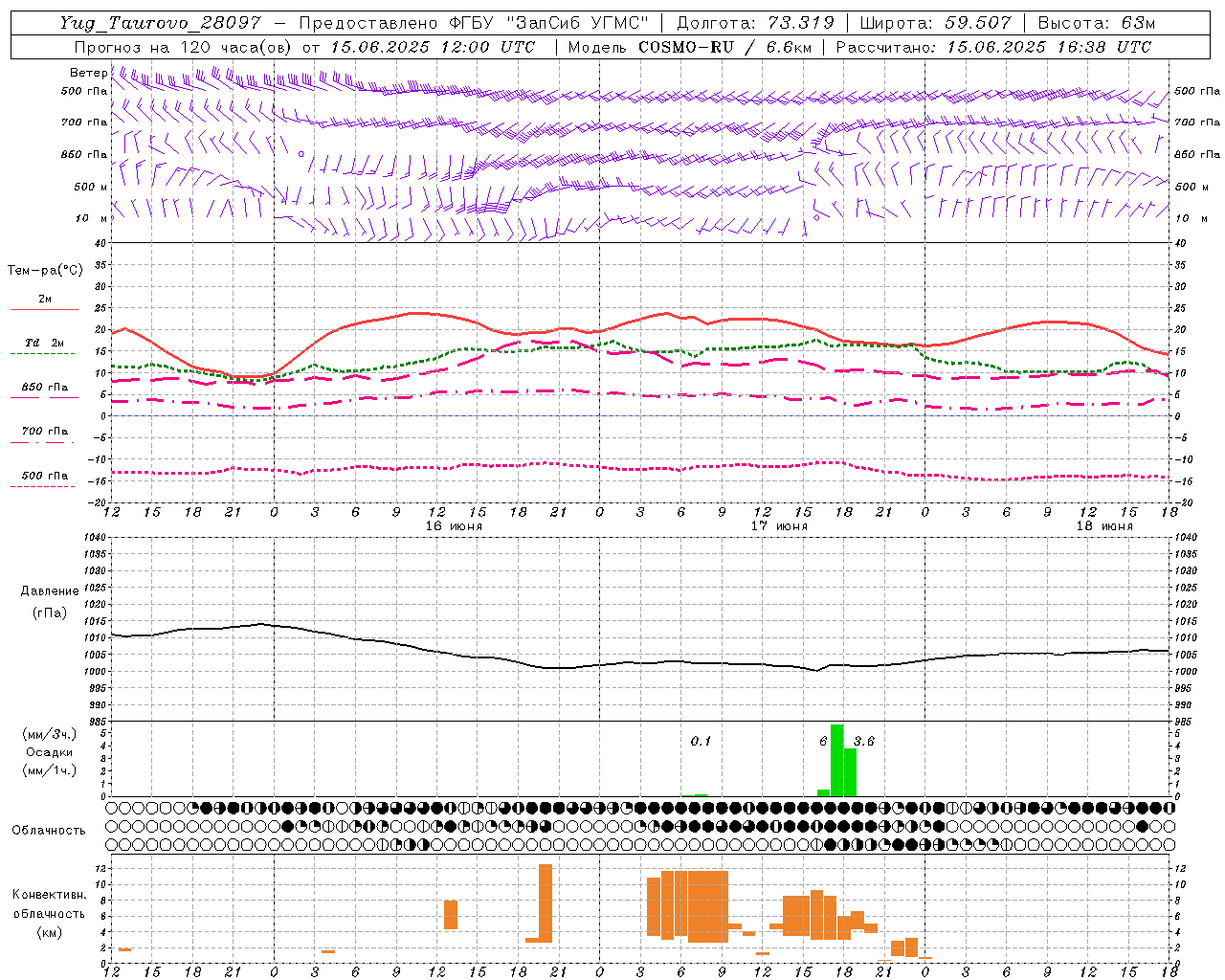Click the 500 гПа temperature legend entry

45,476
